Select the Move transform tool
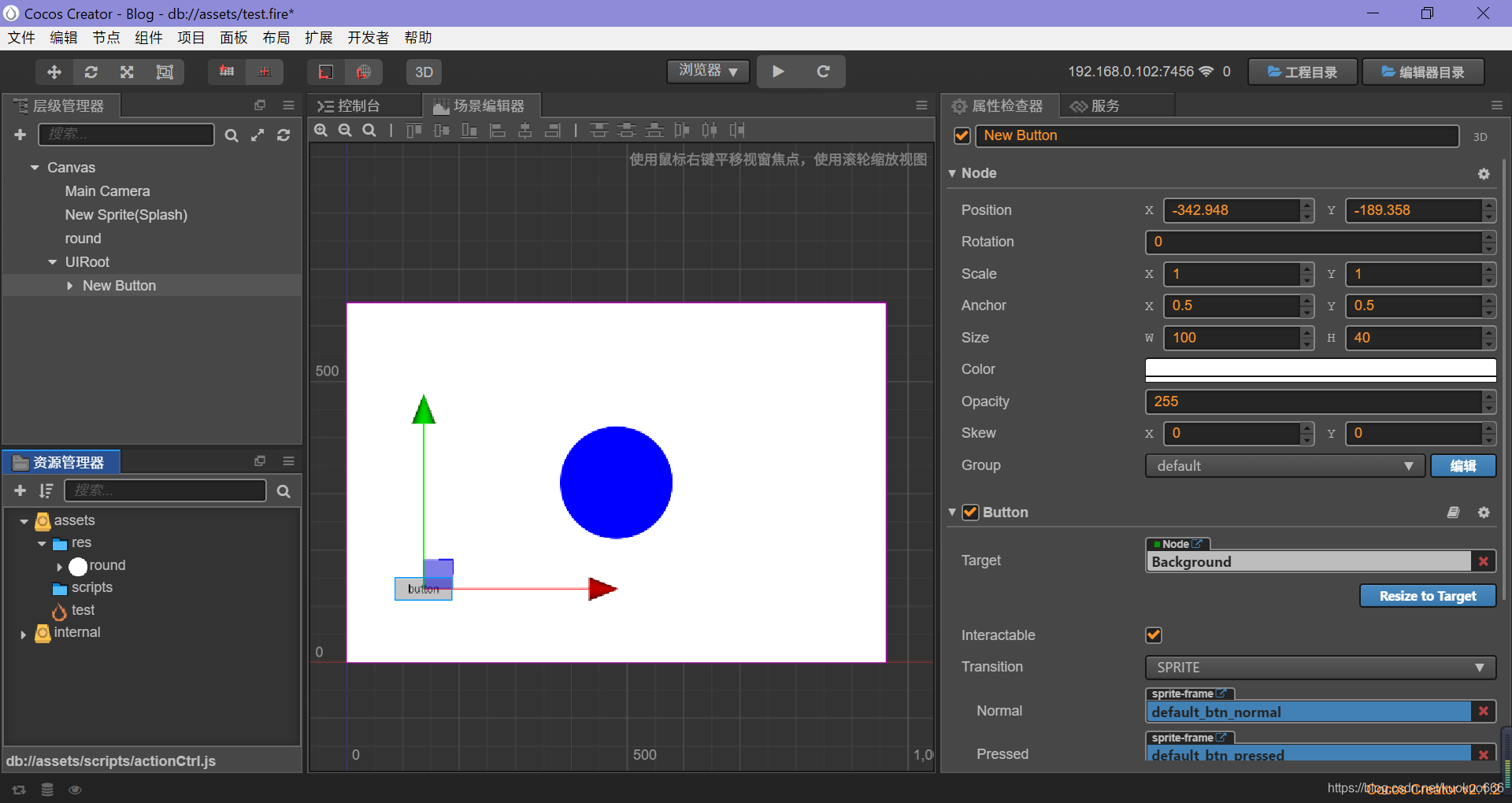Image resolution: width=1512 pixels, height=803 pixels. pyautogui.click(x=54, y=72)
